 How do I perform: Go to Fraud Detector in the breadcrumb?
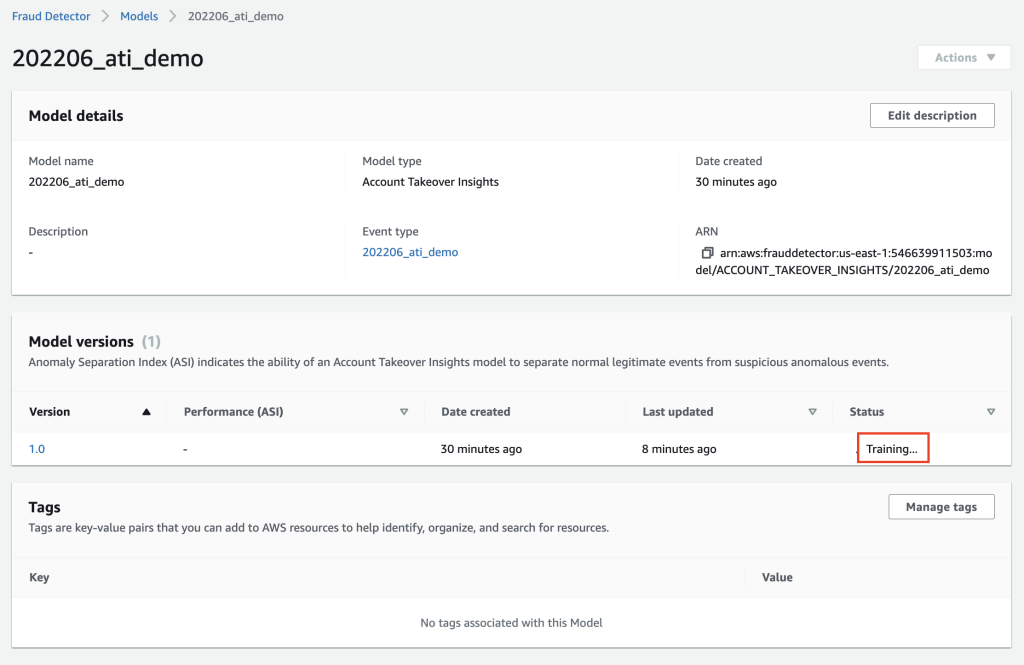pyautogui.click(x=51, y=17)
